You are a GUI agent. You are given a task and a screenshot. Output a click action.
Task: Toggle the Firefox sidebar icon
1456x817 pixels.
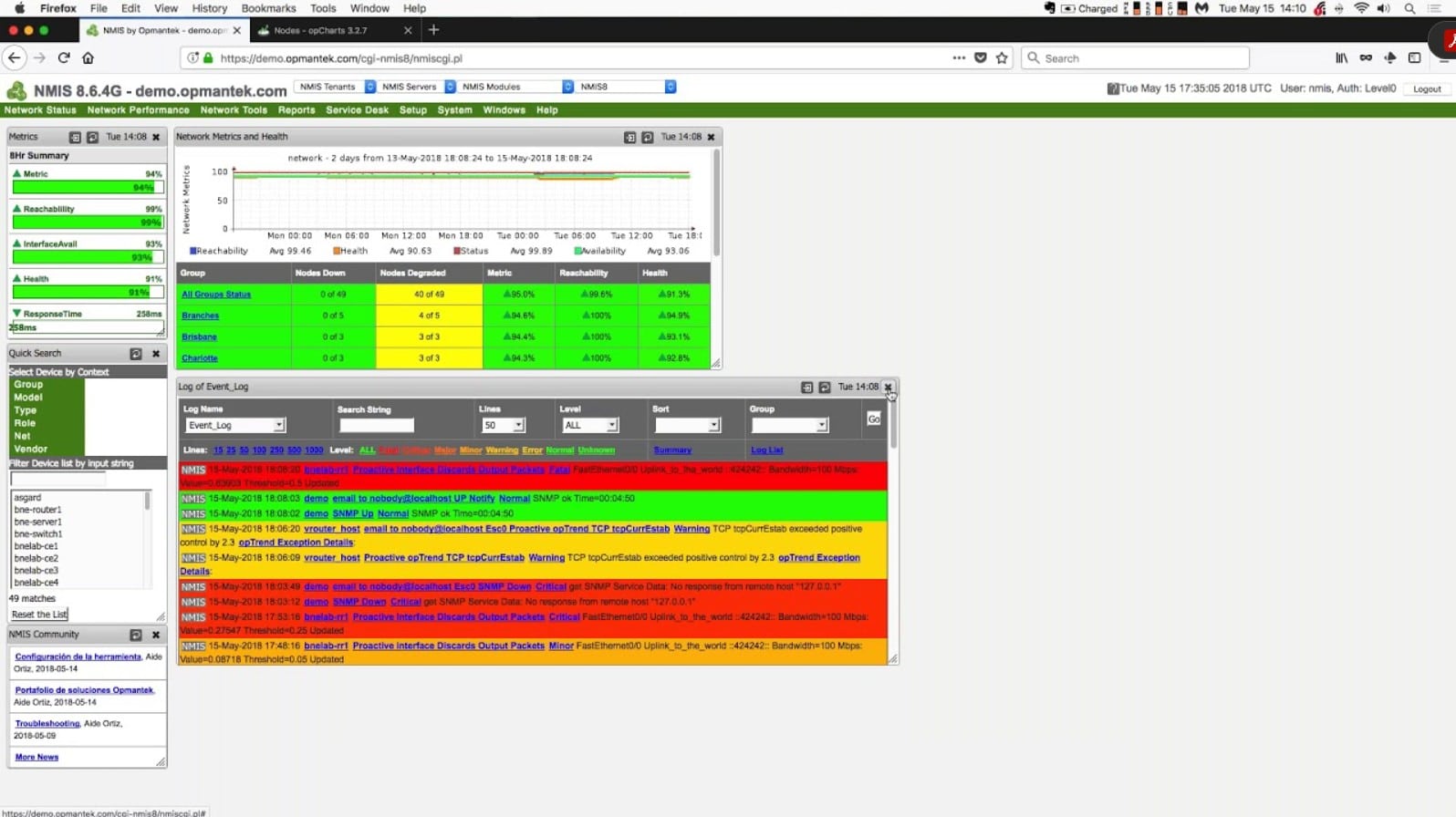(1414, 57)
